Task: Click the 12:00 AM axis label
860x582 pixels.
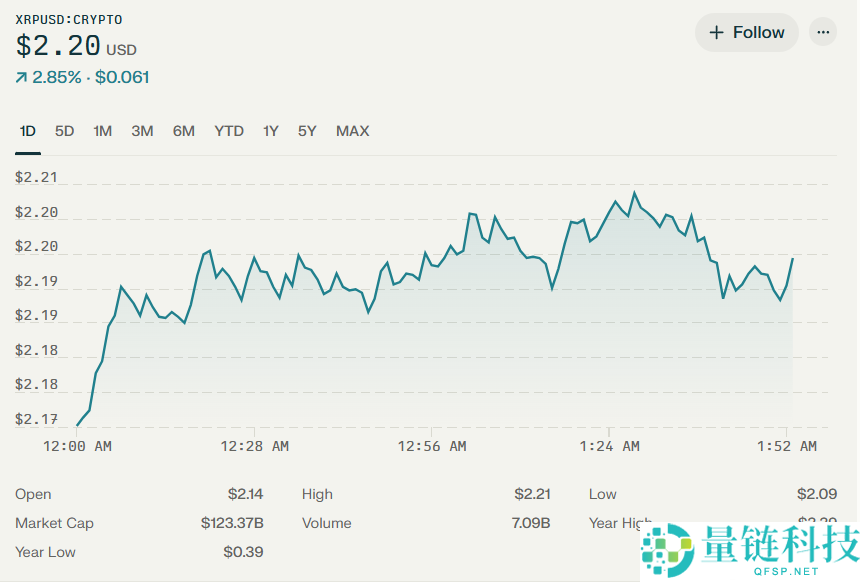Action: tap(77, 447)
